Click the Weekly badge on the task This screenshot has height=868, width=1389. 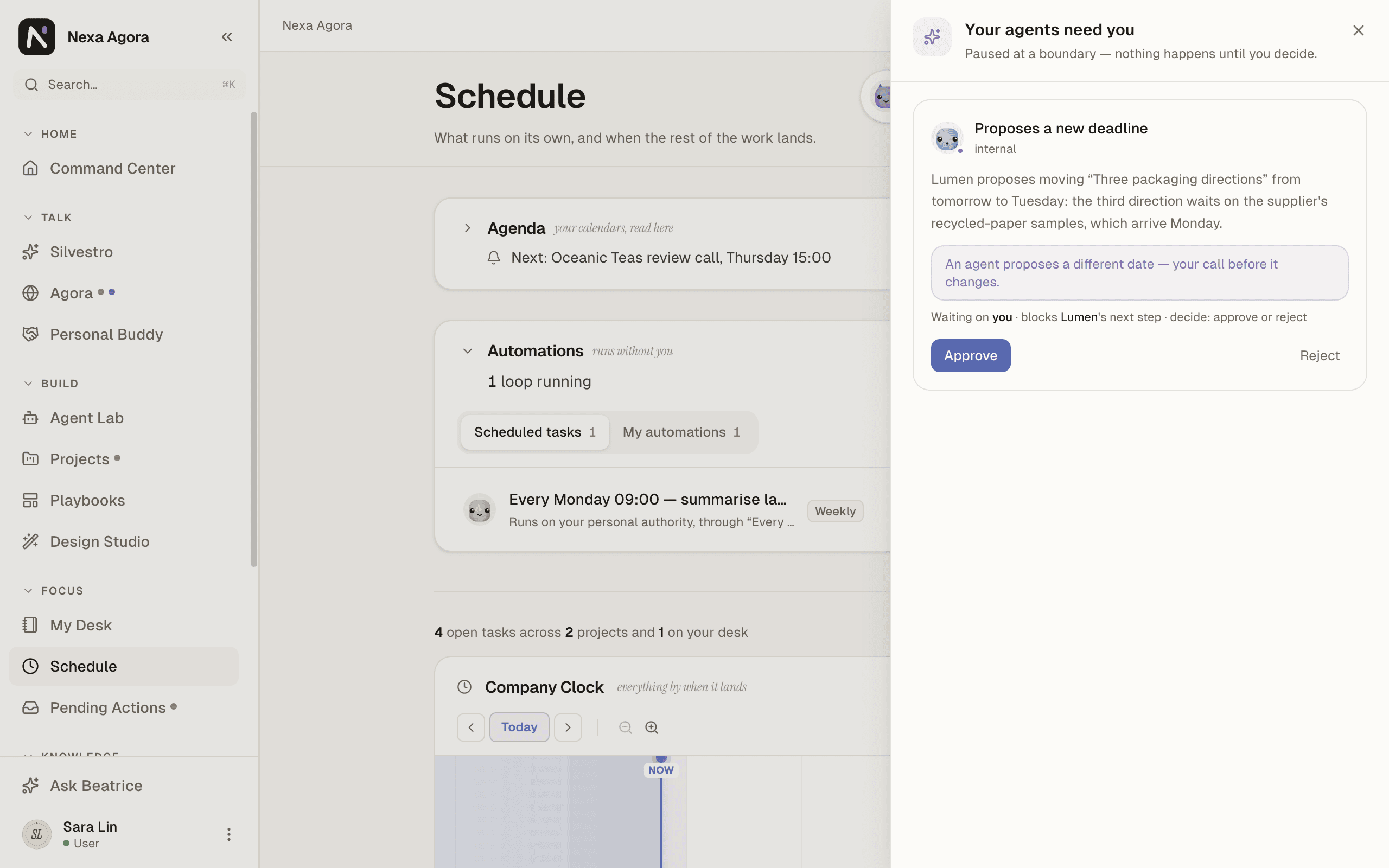pos(835,511)
